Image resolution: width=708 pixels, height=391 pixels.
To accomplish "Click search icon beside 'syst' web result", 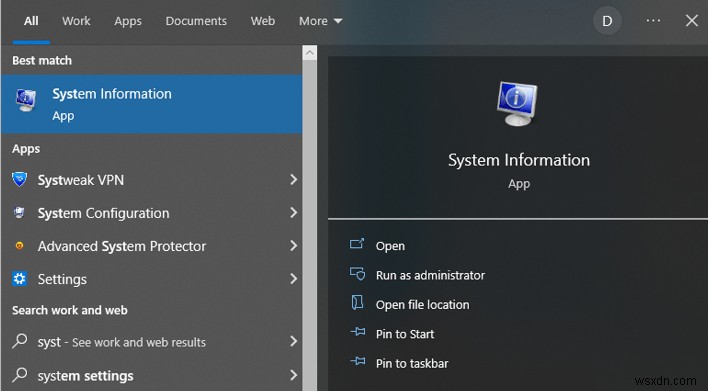I will tap(19, 341).
